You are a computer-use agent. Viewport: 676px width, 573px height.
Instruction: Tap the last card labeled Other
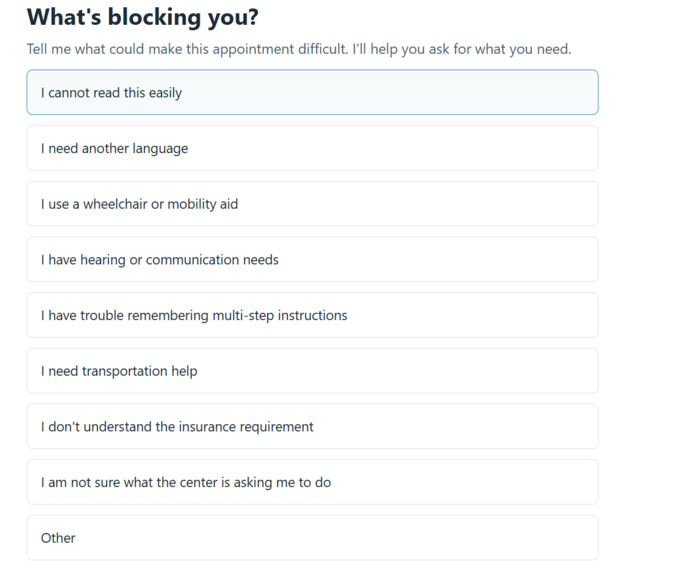[312, 537]
